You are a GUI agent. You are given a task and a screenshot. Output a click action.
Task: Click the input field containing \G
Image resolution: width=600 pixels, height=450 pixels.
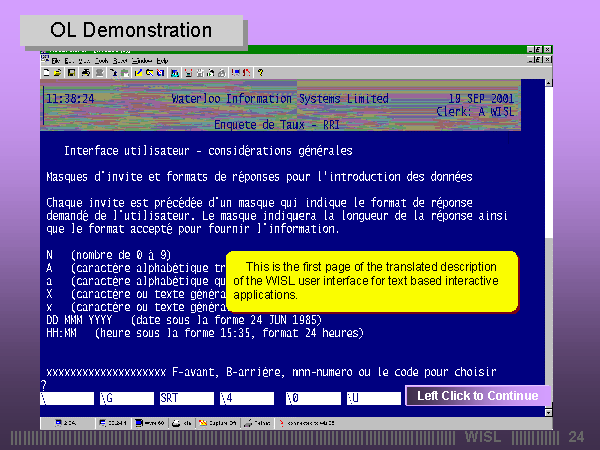[127, 398]
